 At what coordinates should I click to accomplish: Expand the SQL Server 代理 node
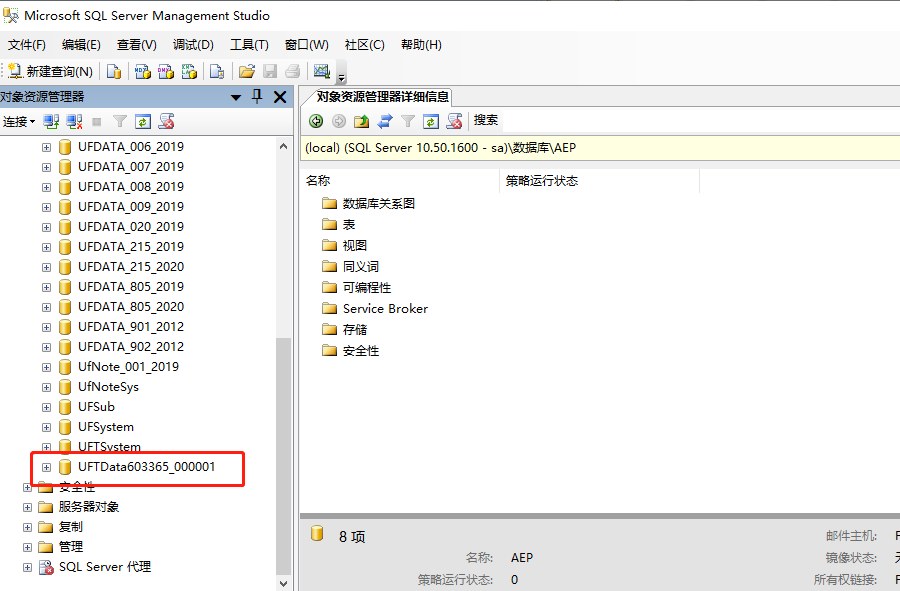[27, 567]
